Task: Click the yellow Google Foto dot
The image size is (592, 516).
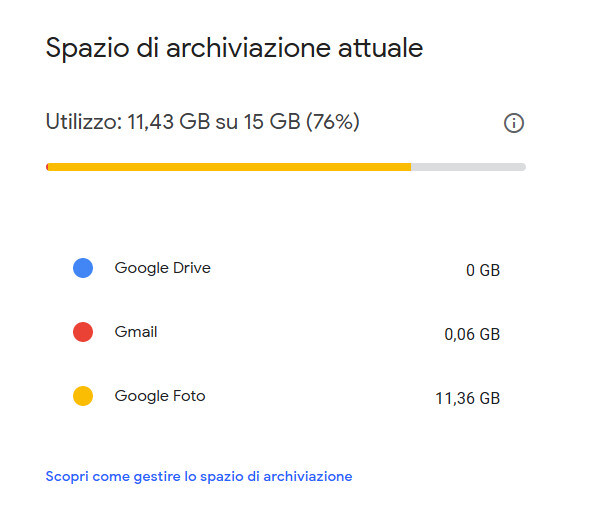Action: pyautogui.click(x=83, y=396)
